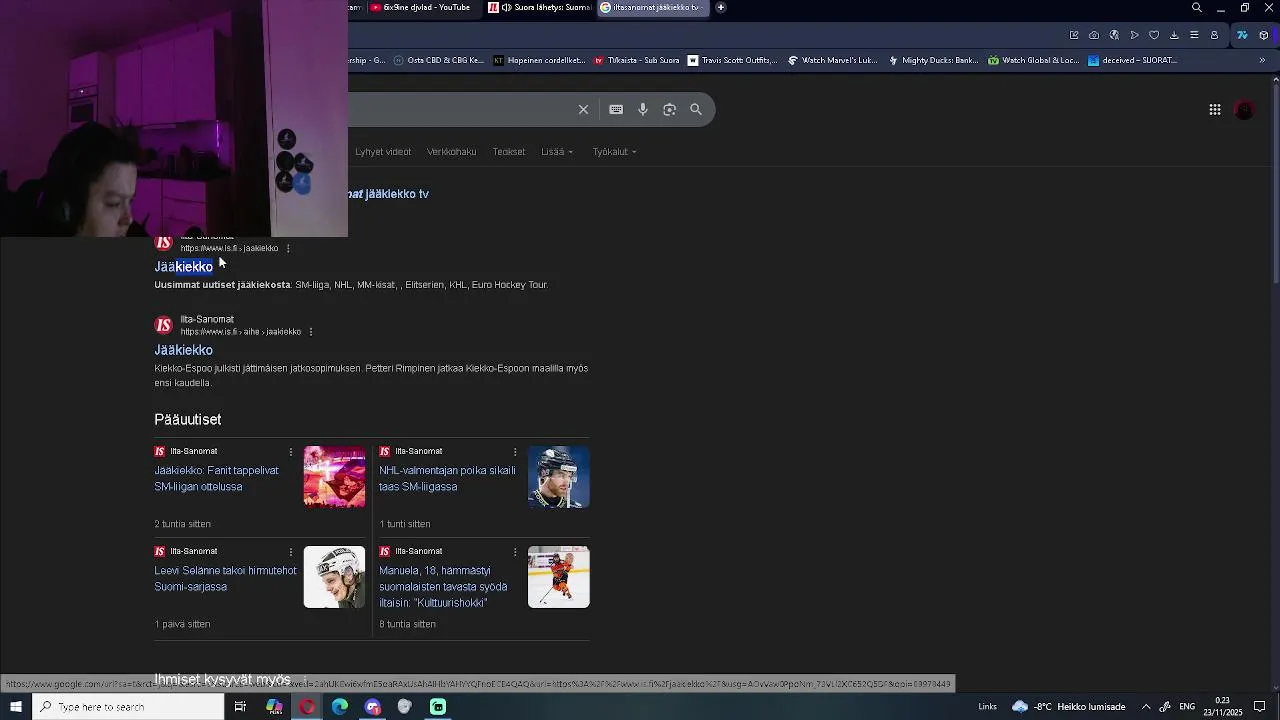This screenshot has height=720, width=1280.
Task: Open Microsoft Edge from the taskbar
Action: (x=340, y=707)
